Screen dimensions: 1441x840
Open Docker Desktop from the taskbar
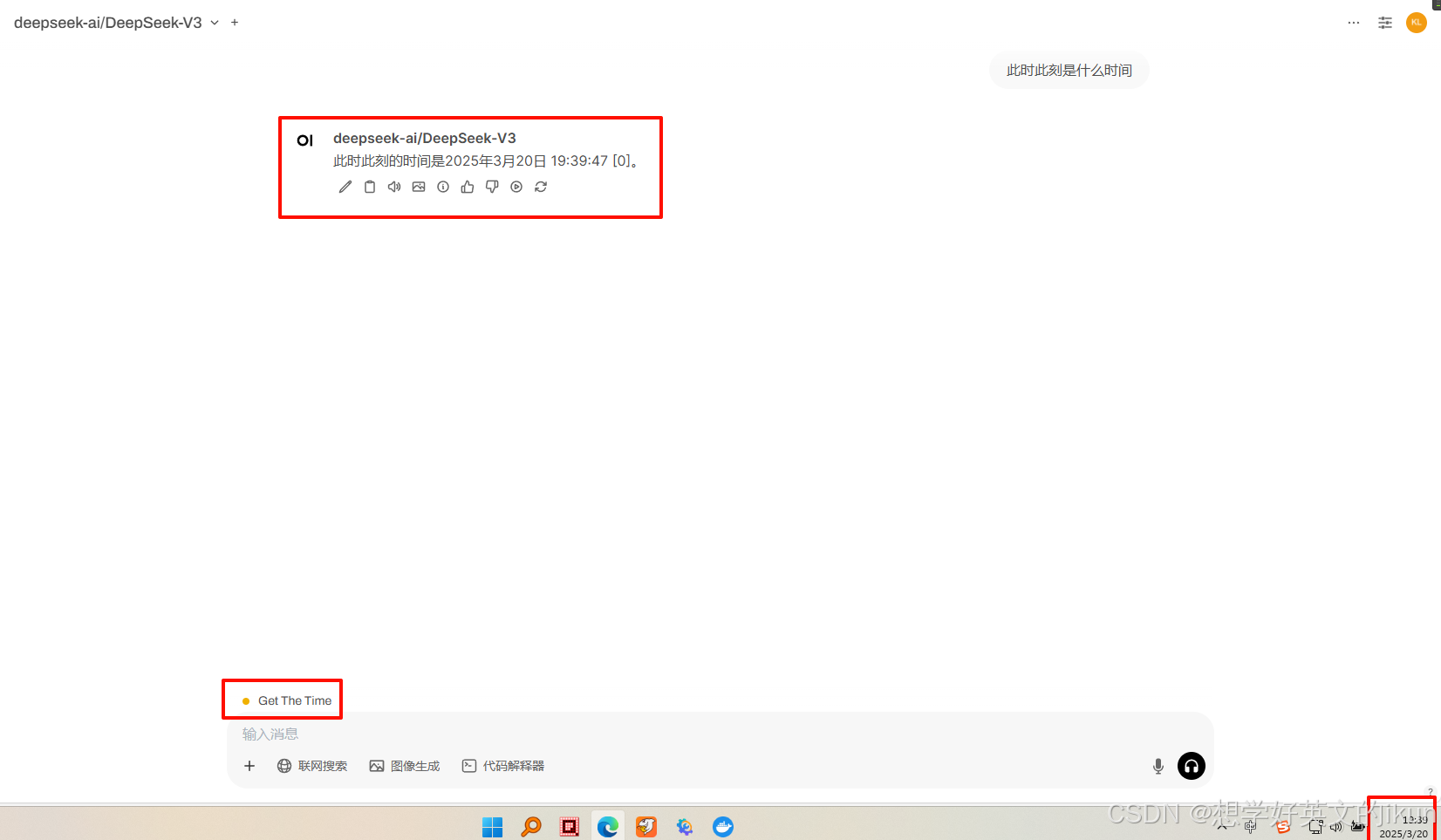coord(723,826)
